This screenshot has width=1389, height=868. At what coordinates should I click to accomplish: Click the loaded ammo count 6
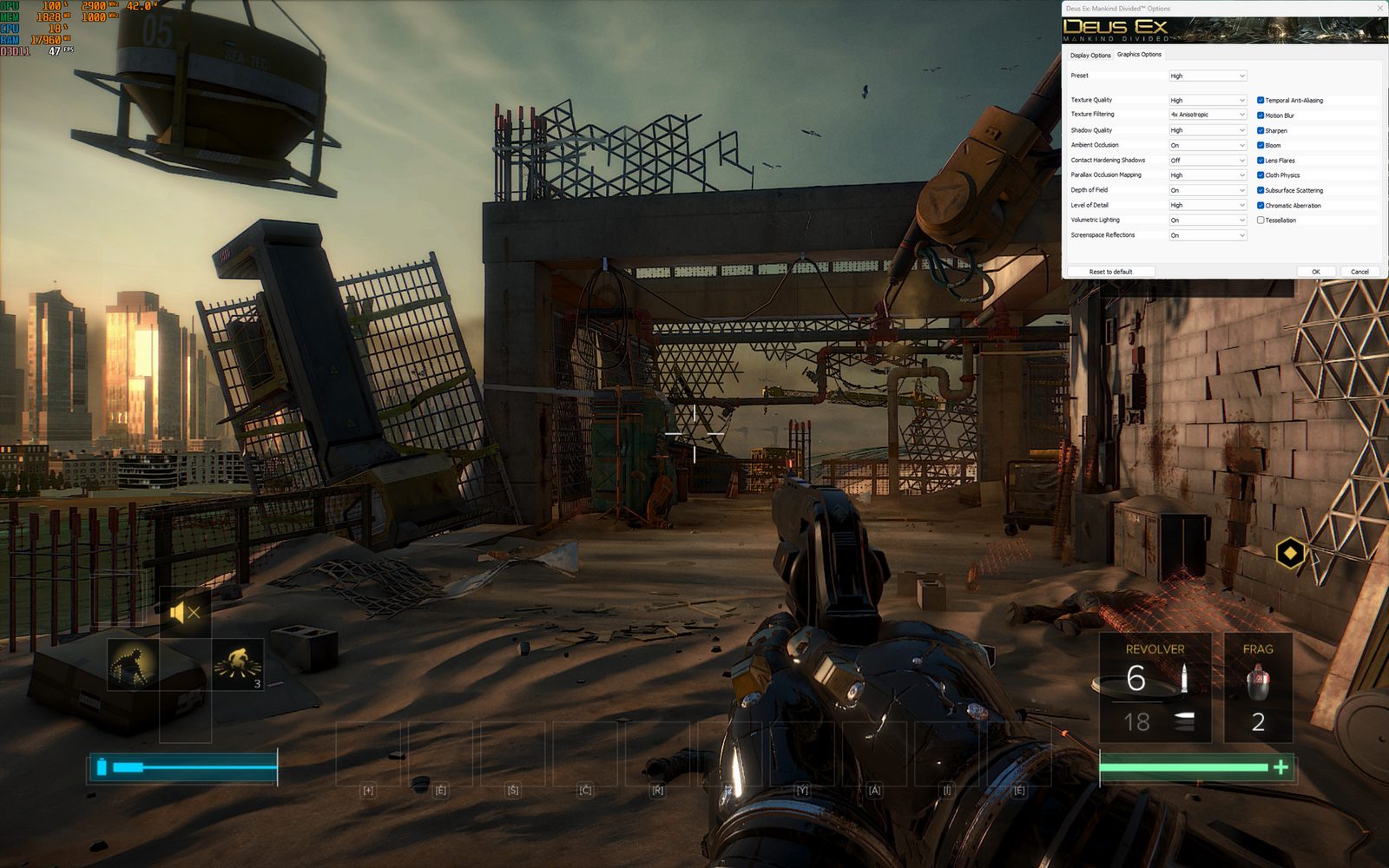tap(1136, 678)
